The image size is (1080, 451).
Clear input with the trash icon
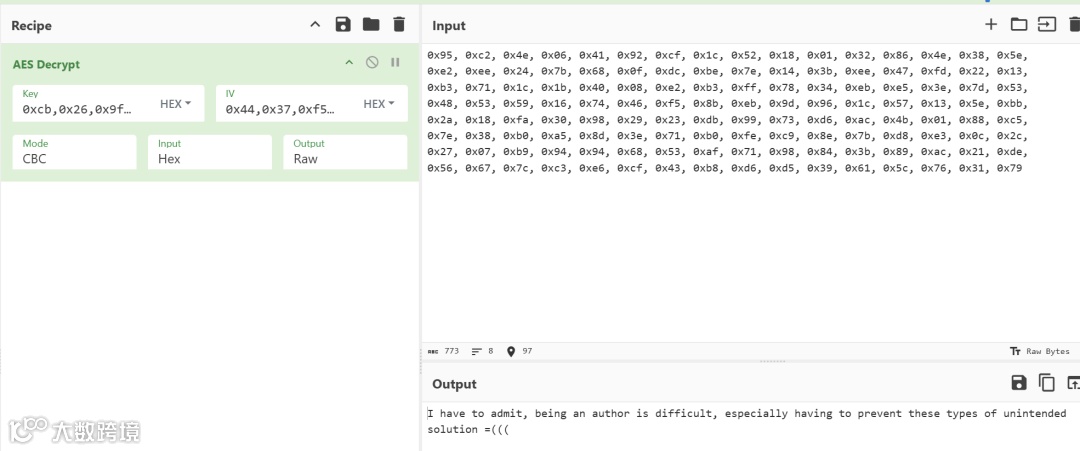coord(1074,25)
